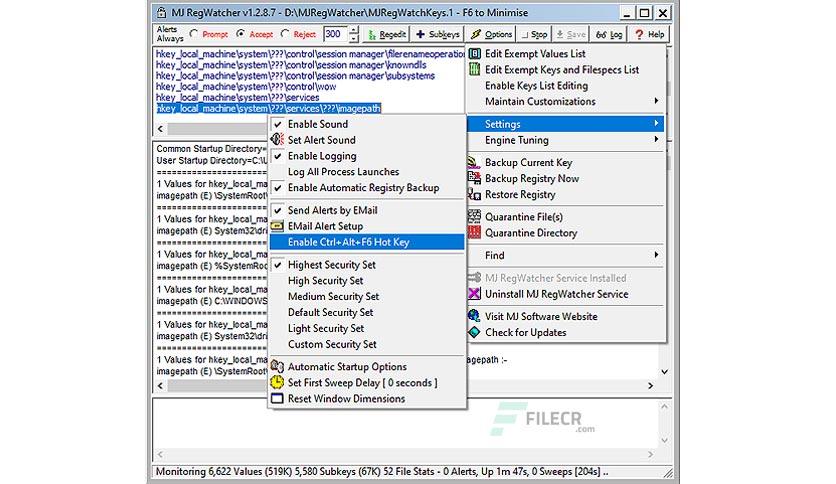Expand the Engine Tuning submenu
Viewport: 836px width, 484px height.
click(x=566, y=140)
